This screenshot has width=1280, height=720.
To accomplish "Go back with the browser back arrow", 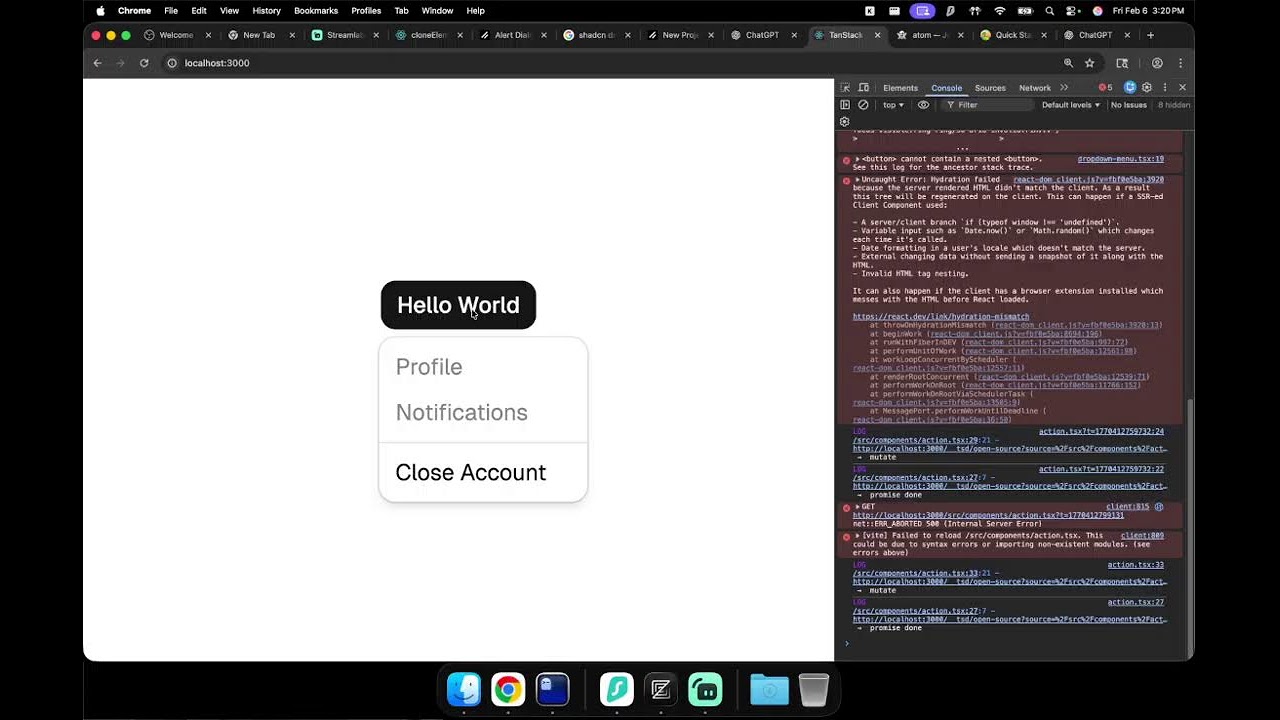I will (x=97, y=63).
